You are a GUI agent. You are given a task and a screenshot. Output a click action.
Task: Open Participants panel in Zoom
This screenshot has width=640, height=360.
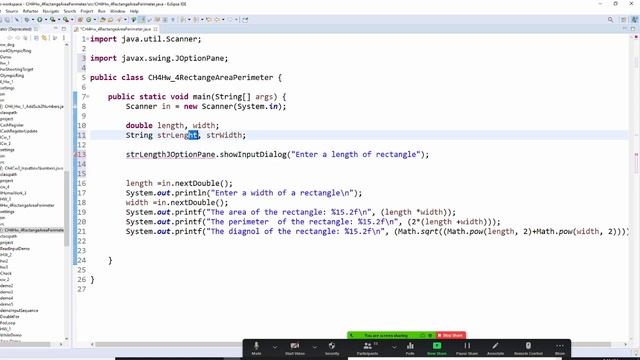[x=367, y=348]
